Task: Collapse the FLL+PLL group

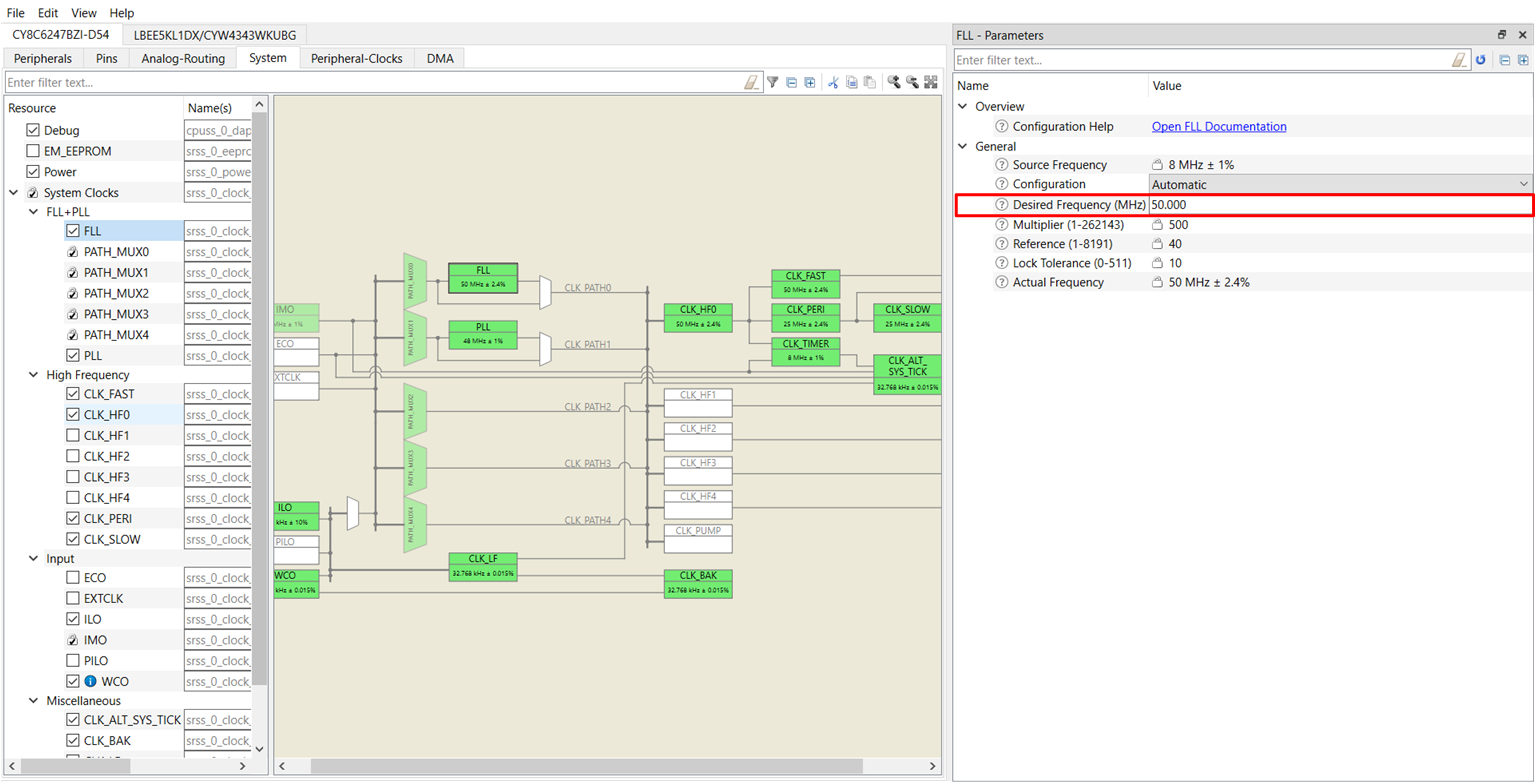Action: (33, 212)
